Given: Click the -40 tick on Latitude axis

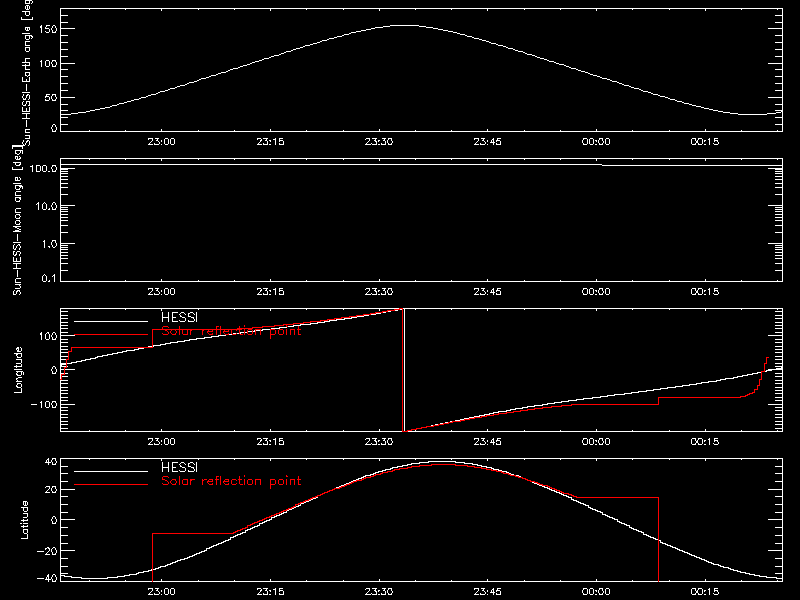Looking at the screenshot, I should (x=47, y=578).
